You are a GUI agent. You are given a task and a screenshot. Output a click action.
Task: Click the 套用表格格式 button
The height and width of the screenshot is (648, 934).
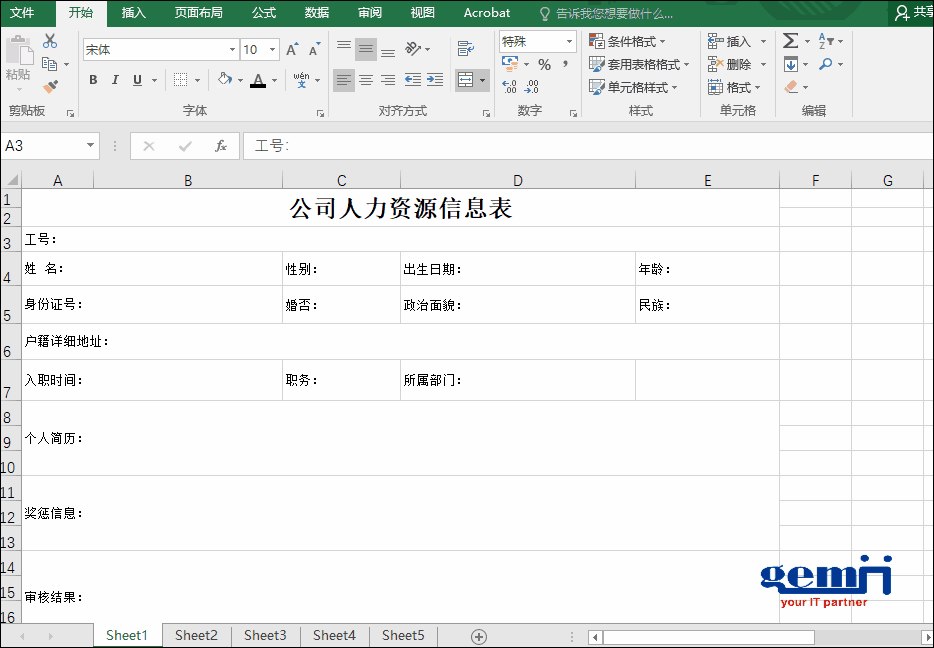coord(640,64)
